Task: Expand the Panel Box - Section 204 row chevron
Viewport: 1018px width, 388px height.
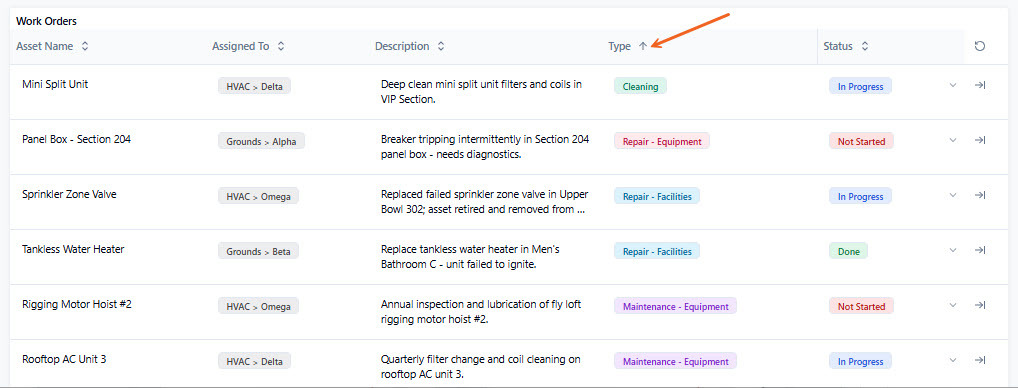Action: click(x=953, y=140)
